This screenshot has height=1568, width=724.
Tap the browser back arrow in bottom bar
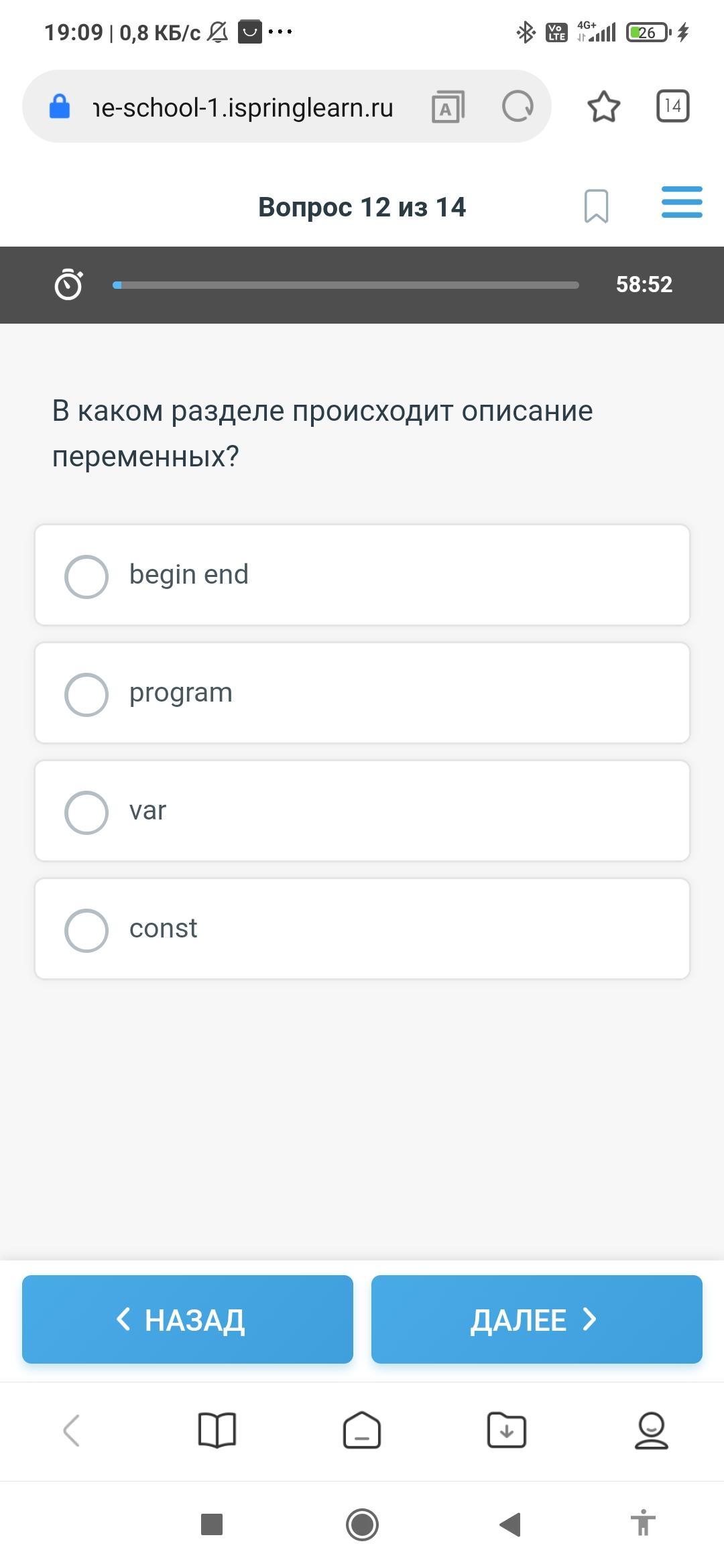72,1430
